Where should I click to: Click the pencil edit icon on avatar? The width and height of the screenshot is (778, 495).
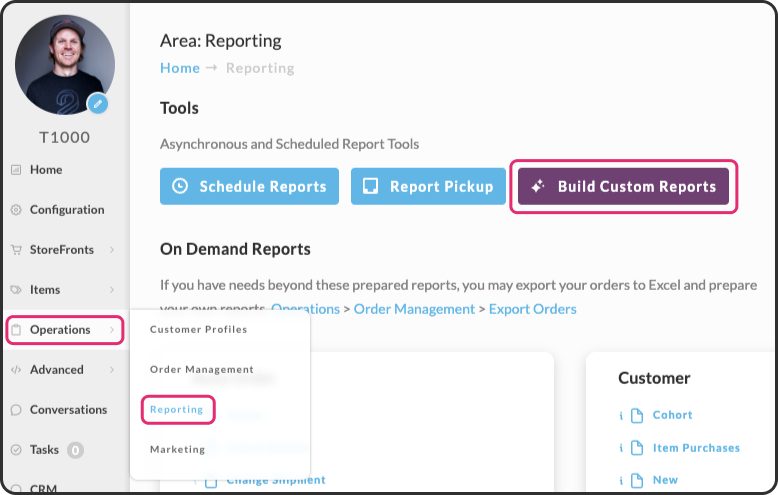tap(98, 104)
